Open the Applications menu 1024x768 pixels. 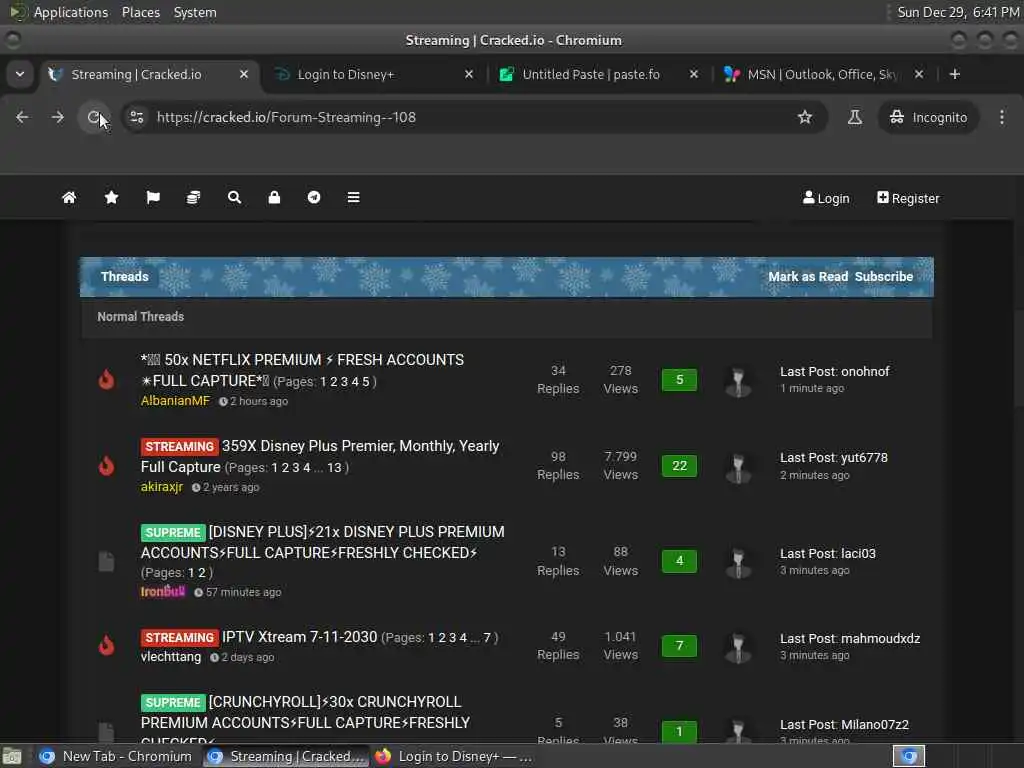[x=71, y=12]
